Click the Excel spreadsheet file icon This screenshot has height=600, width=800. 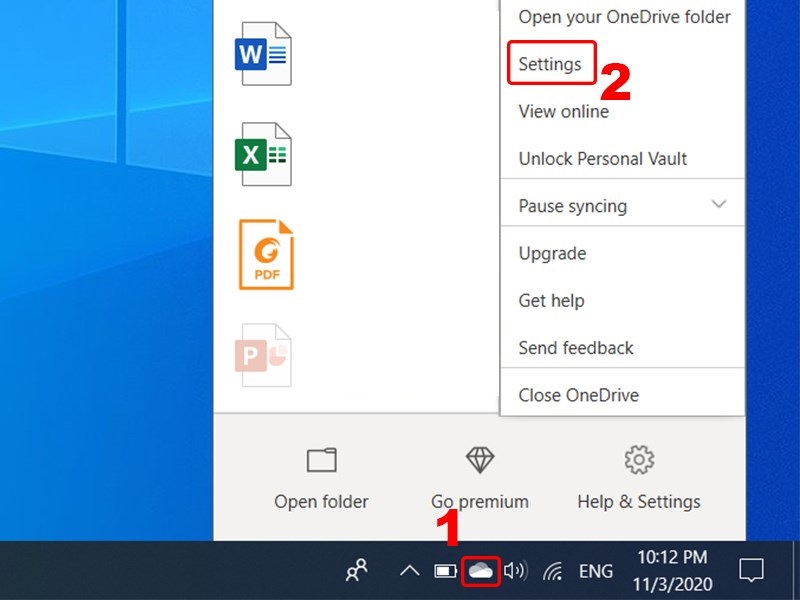point(263,154)
